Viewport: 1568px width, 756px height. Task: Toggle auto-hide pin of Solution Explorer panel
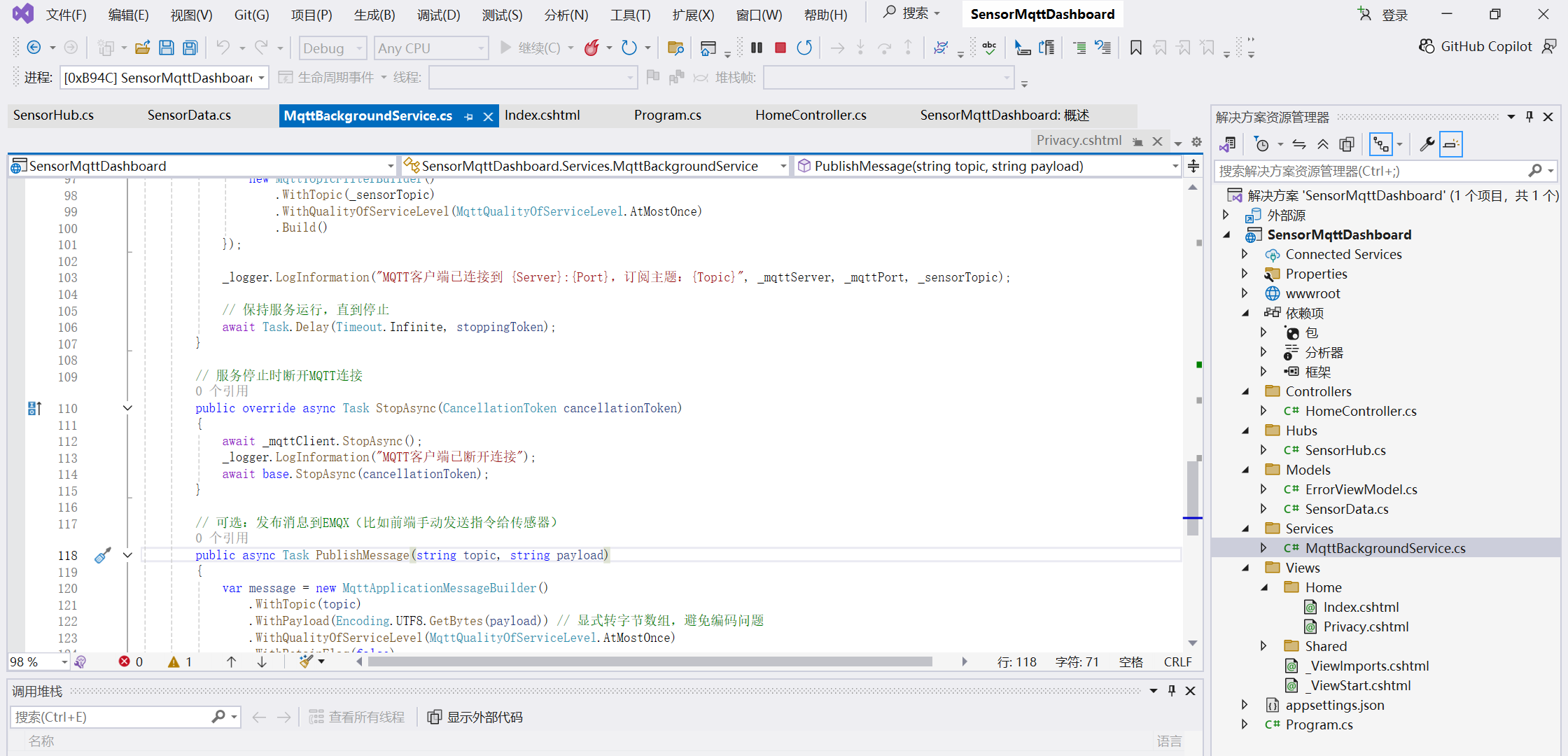[x=1529, y=117]
